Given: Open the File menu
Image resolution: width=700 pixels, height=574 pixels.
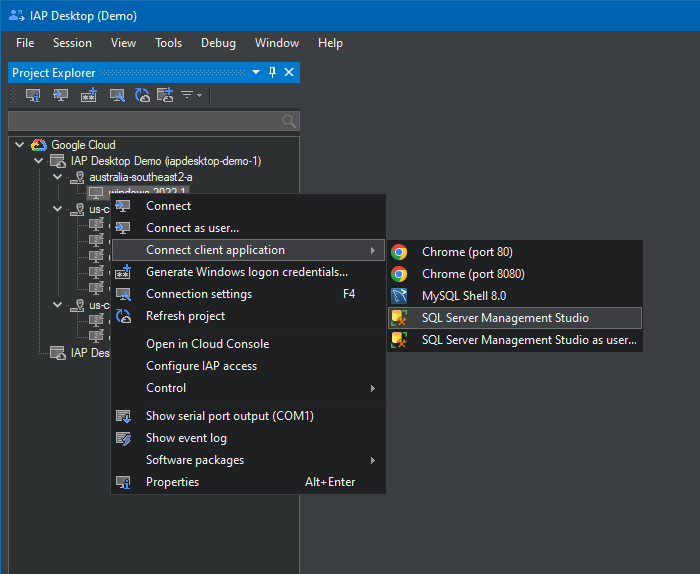Looking at the screenshot, I should [25, 43].
